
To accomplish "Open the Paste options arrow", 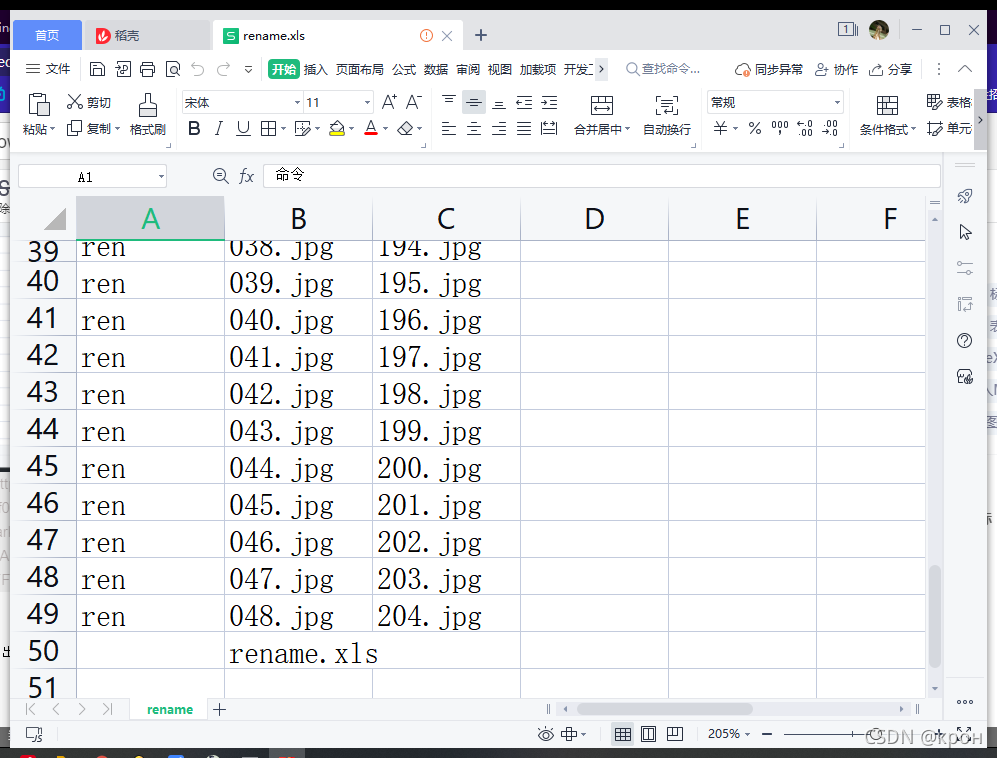I will coord(52,129).
